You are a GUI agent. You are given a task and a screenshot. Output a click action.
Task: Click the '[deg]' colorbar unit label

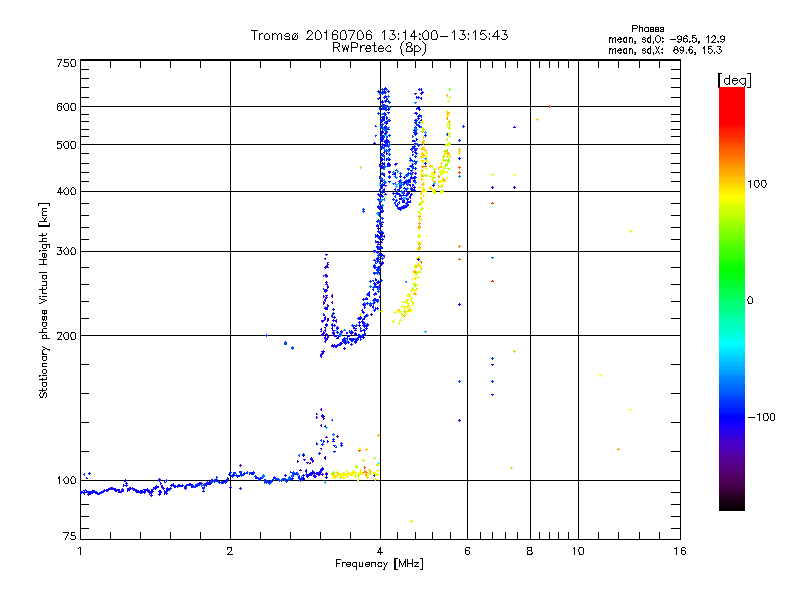pos(734,80)
